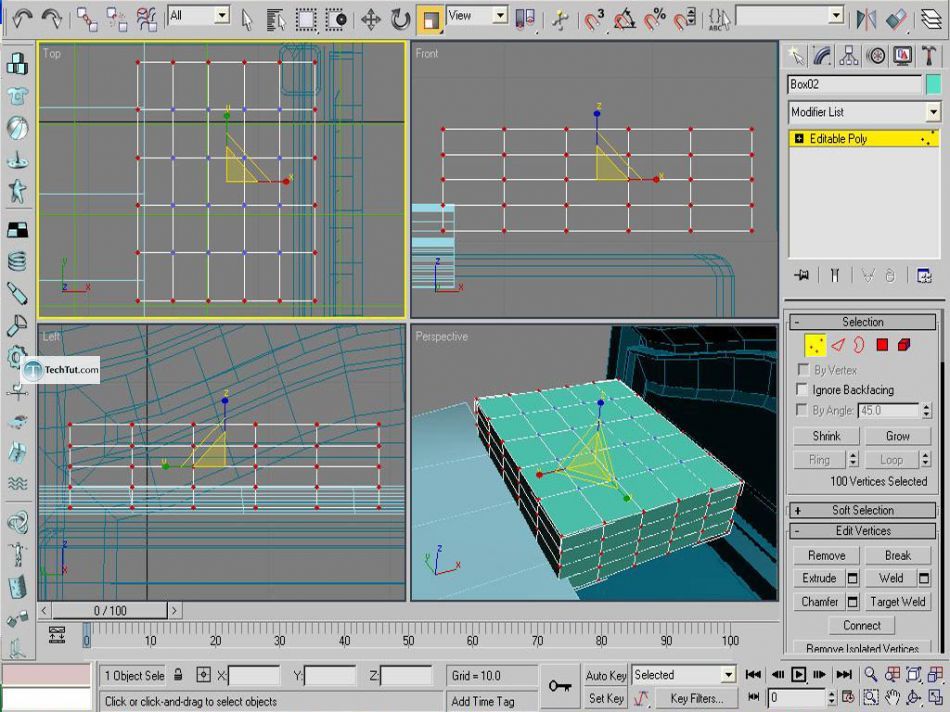Open the reference coordinate View dropdown
950x712 pixels.
pos(477,16)
